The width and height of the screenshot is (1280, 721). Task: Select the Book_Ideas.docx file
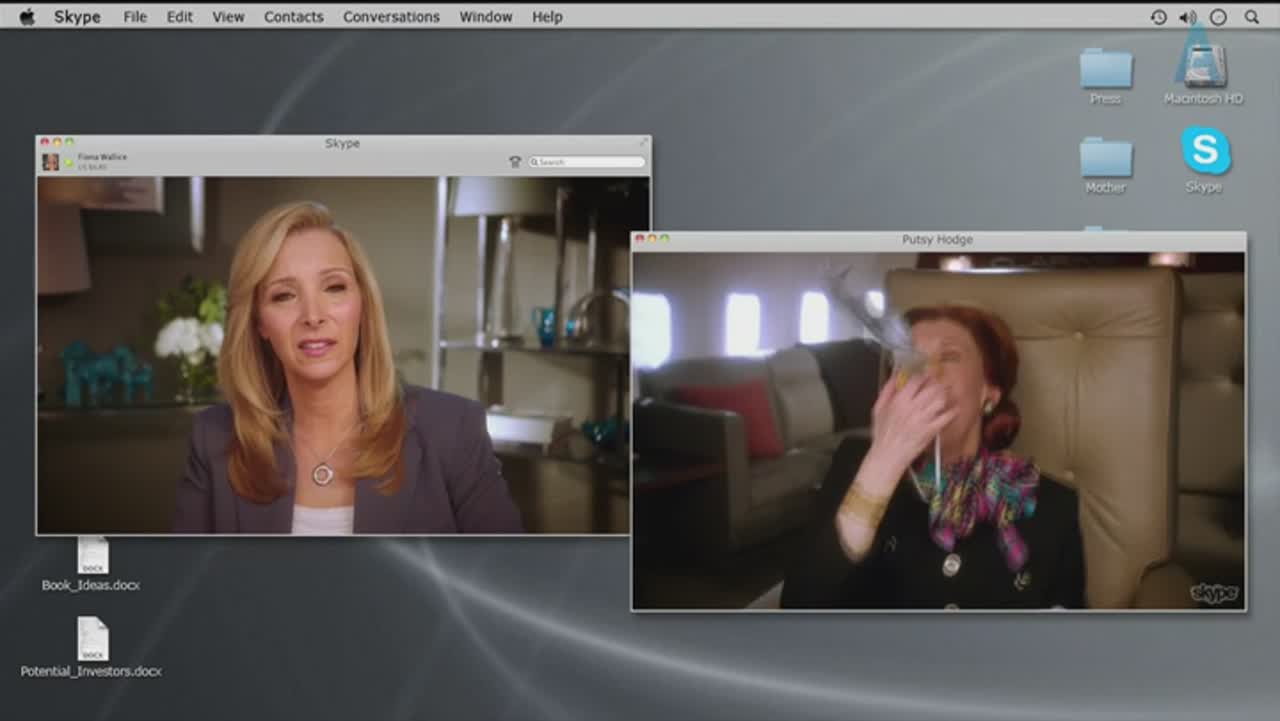pos(92,557)
